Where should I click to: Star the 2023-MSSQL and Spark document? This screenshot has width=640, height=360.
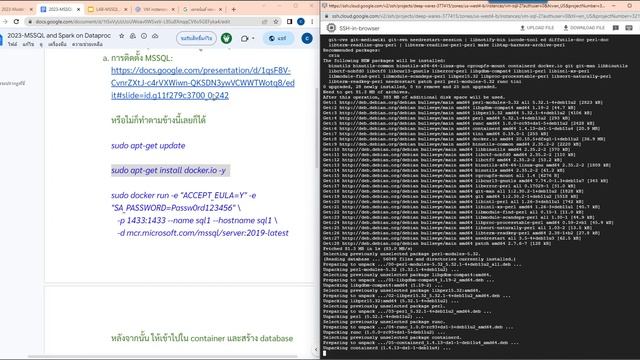pos(121,36)
